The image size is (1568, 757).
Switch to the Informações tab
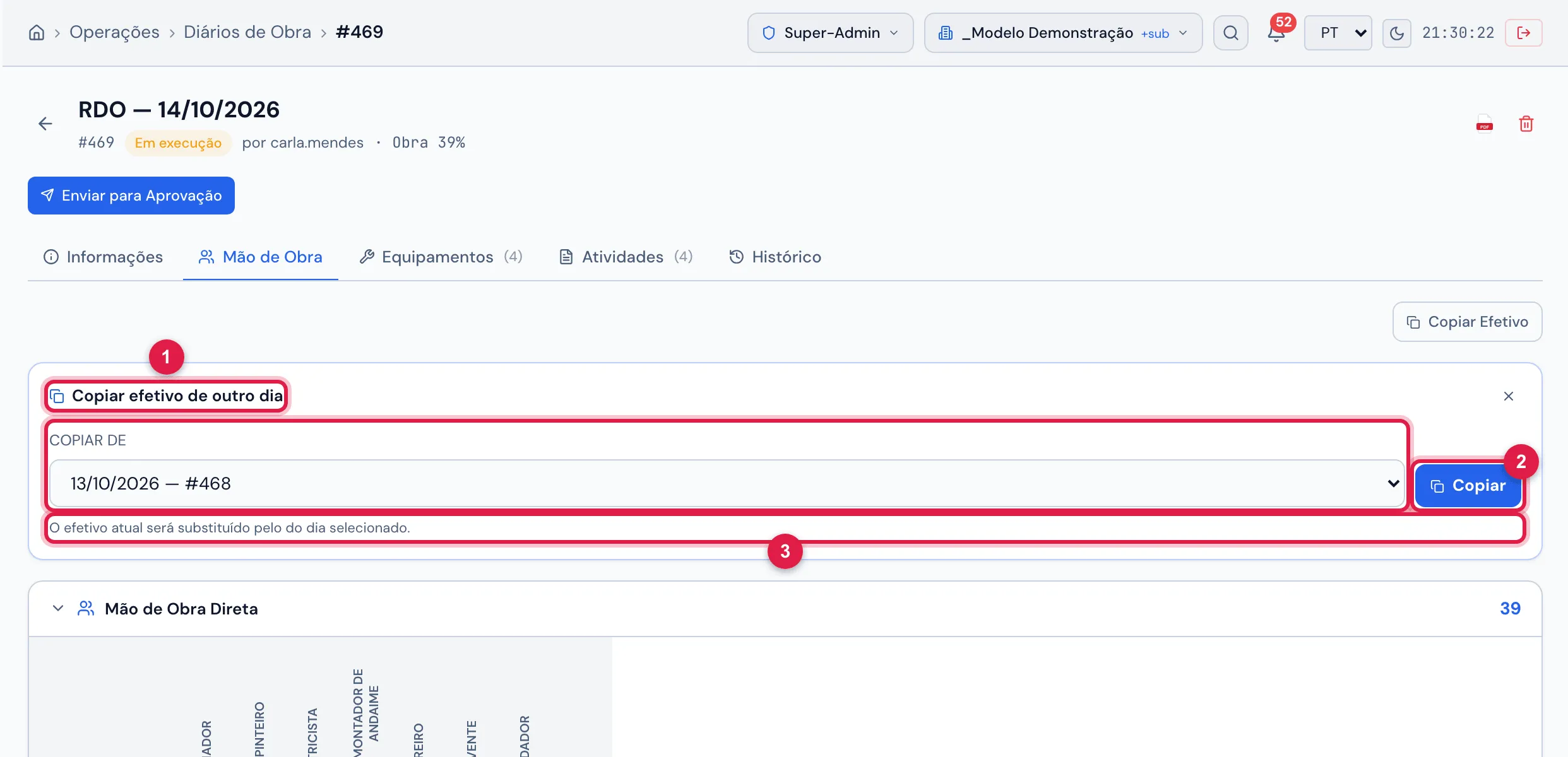click(103, 257)
